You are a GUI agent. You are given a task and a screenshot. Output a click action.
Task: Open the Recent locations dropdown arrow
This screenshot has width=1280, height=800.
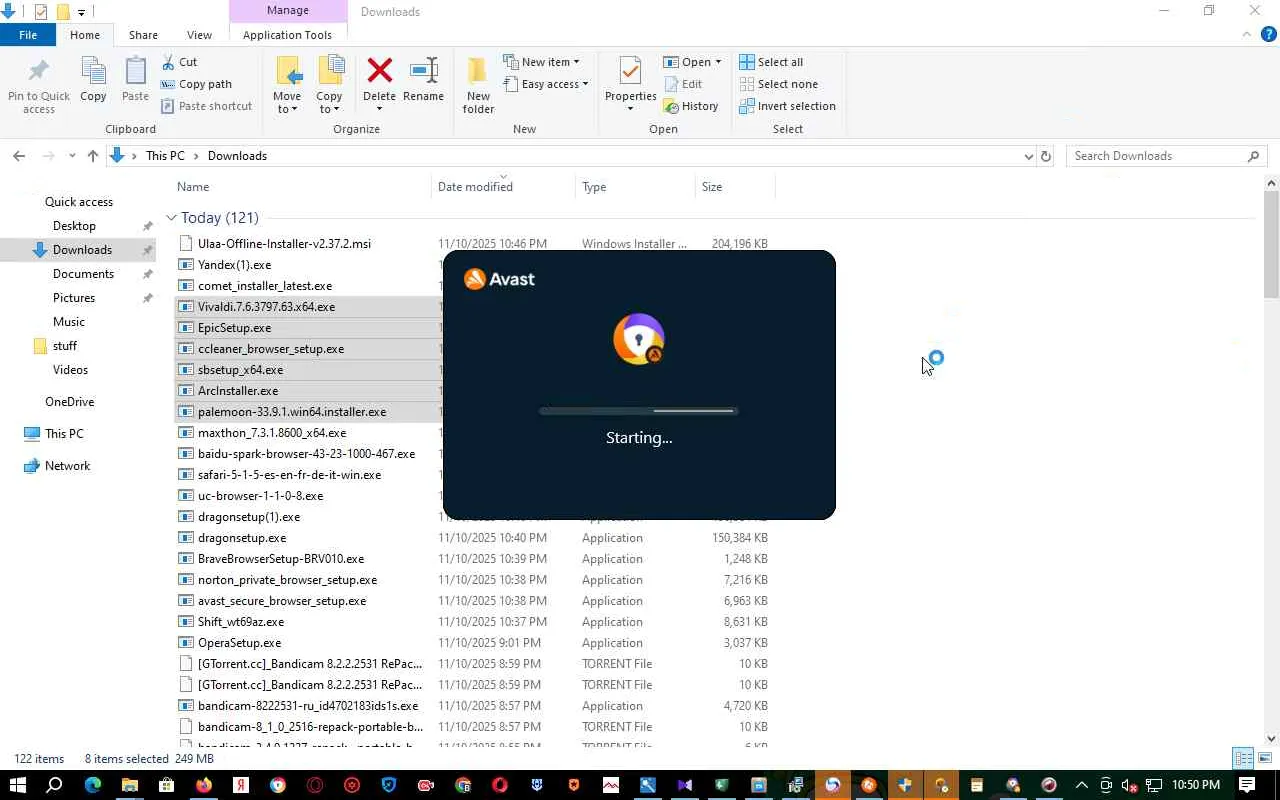[72, 156]
